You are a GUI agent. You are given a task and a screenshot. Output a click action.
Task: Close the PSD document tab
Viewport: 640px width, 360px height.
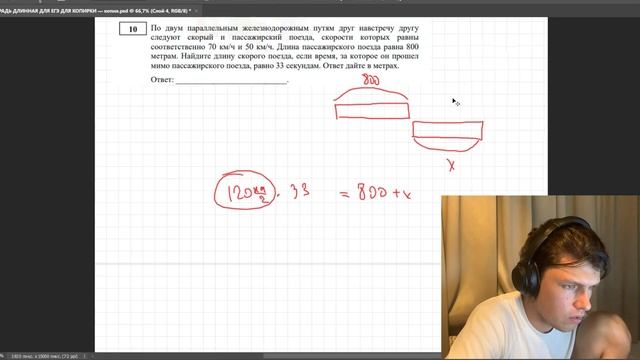click(x=196, y=11)
